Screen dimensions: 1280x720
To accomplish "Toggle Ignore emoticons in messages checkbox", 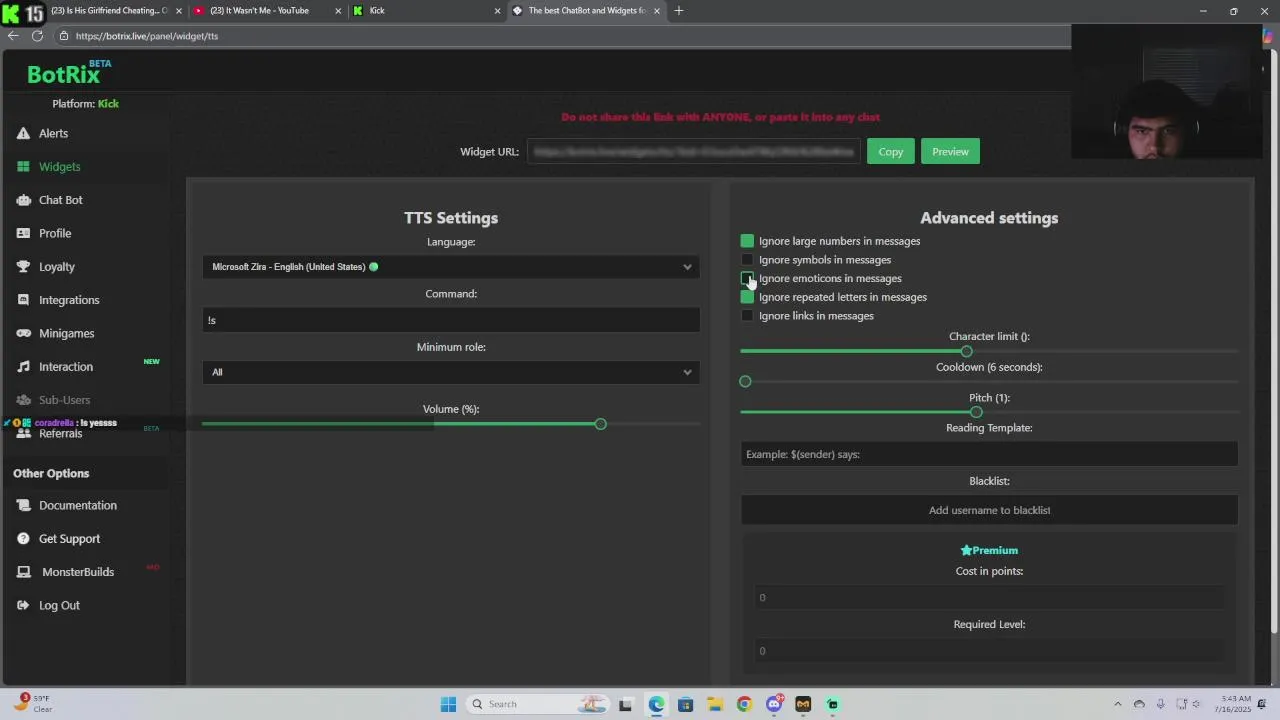I will [747, 278].
